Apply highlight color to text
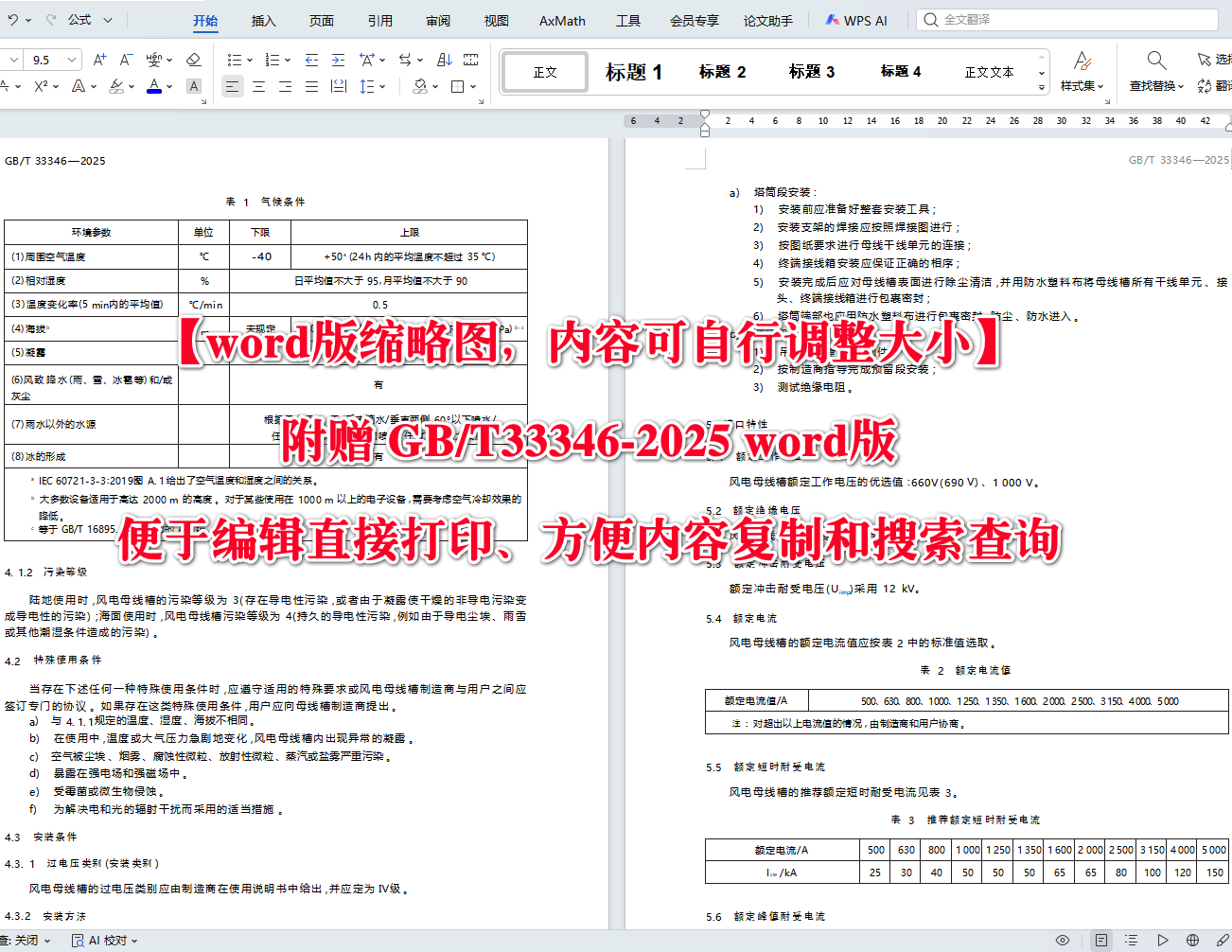Screen dimensions: 1232x952 115,84
